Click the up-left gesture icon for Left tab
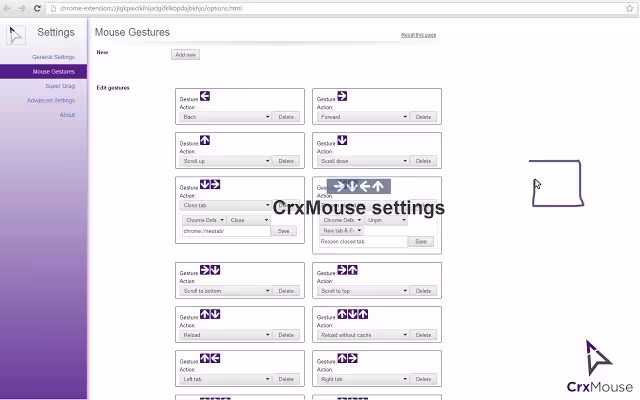This screenshot has height=400, width=640. (x=210, y=358)
